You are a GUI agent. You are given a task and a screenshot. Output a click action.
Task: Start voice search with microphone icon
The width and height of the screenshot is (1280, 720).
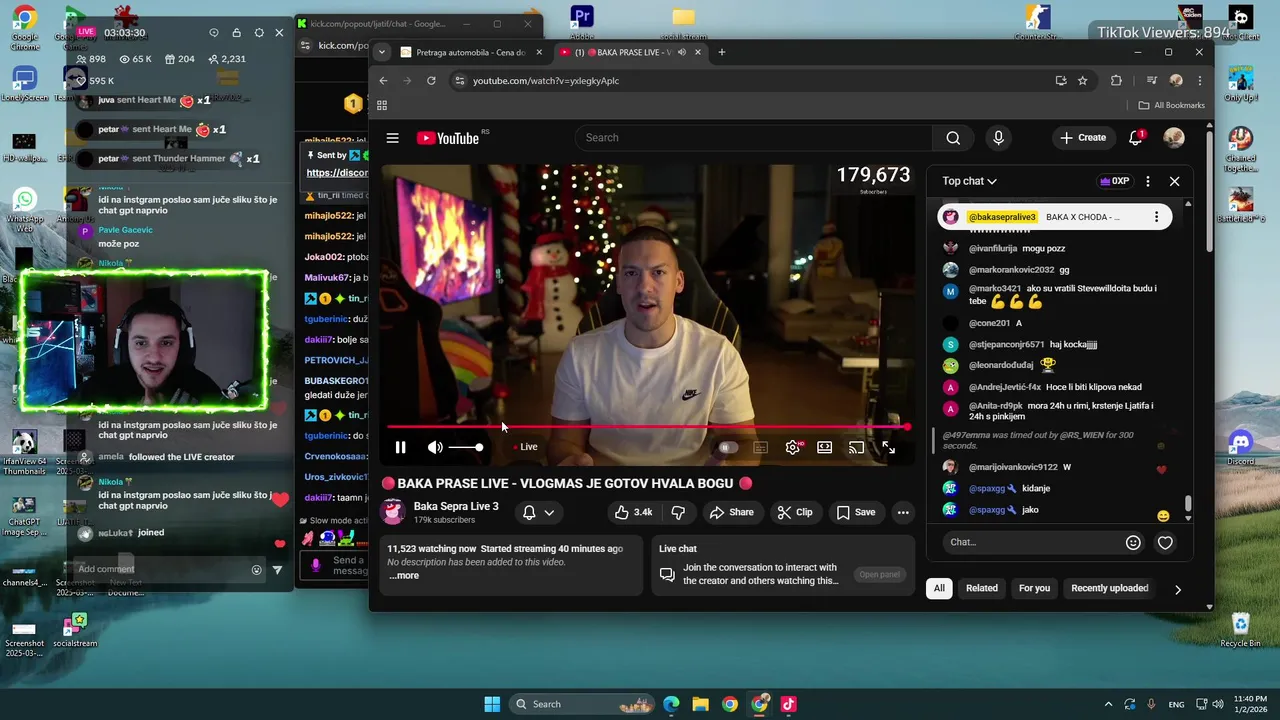click(998, 138)
